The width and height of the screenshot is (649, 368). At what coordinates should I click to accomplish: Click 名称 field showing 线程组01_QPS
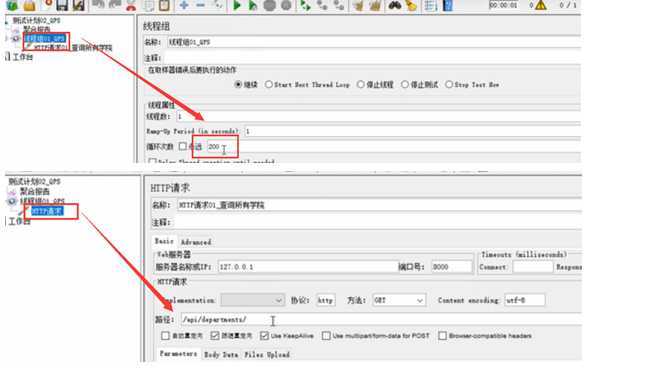pos(374,42)
